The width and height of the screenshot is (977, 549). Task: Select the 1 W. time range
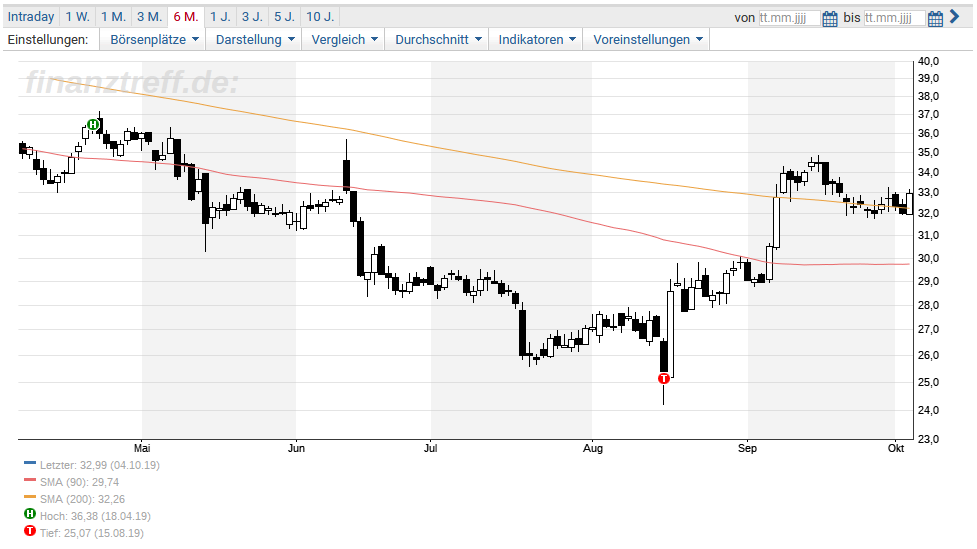(78, 17)
